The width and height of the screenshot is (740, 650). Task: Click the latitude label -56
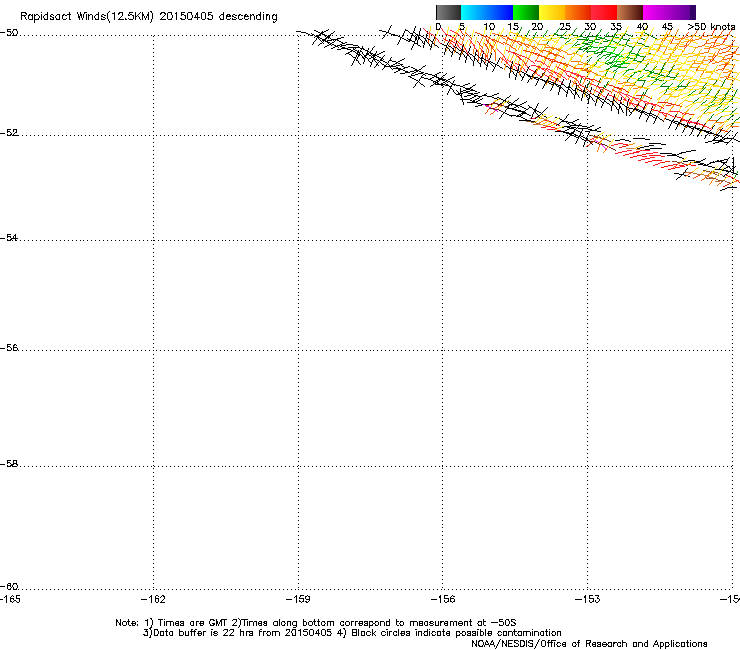[9, 347]
